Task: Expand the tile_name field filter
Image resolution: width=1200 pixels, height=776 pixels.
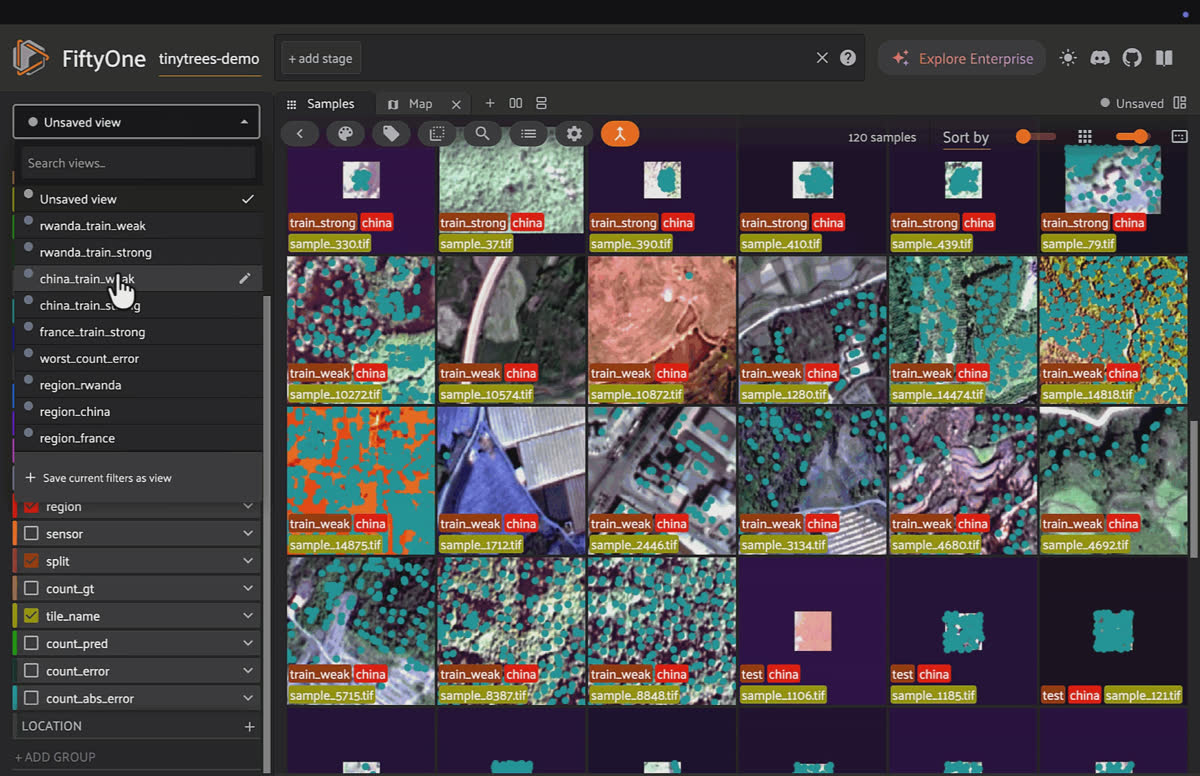Action: (248, 616)
